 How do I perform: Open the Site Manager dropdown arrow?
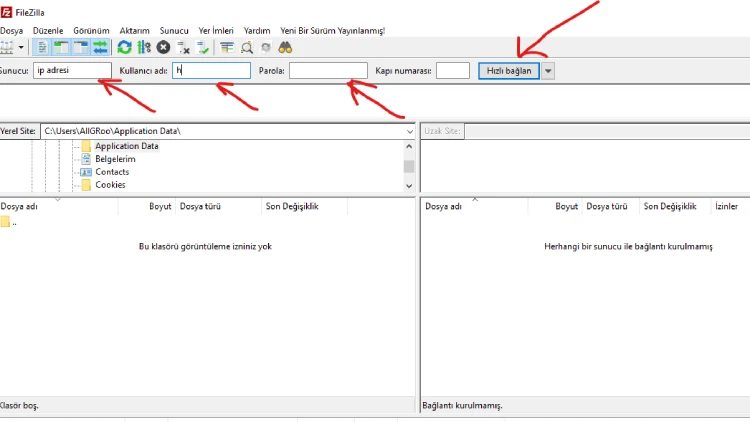click(21, 47)
